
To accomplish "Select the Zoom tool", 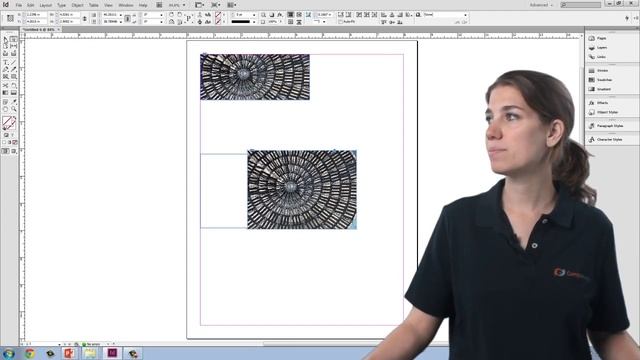I will [x=13, y=109].
